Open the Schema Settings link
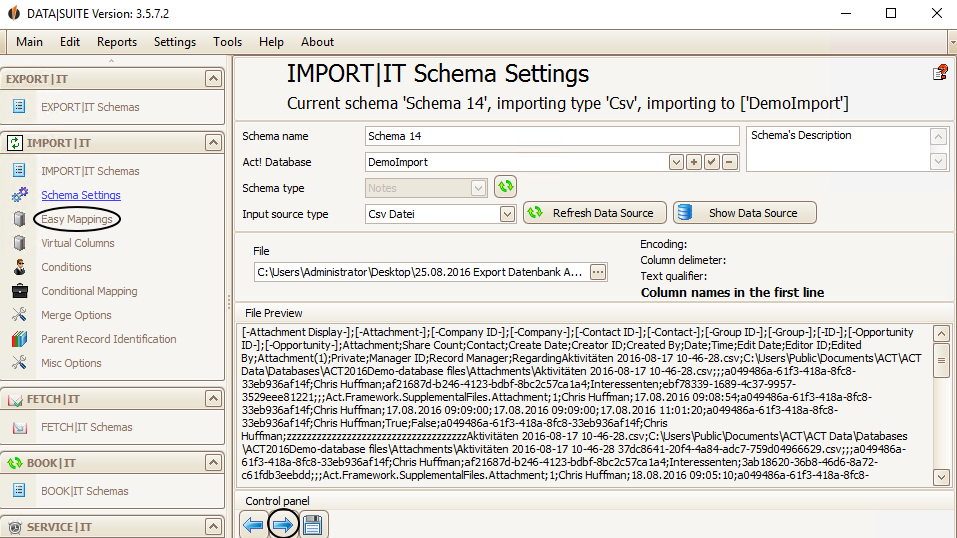This screenshot has height=538, width=957. pos(81,195)
